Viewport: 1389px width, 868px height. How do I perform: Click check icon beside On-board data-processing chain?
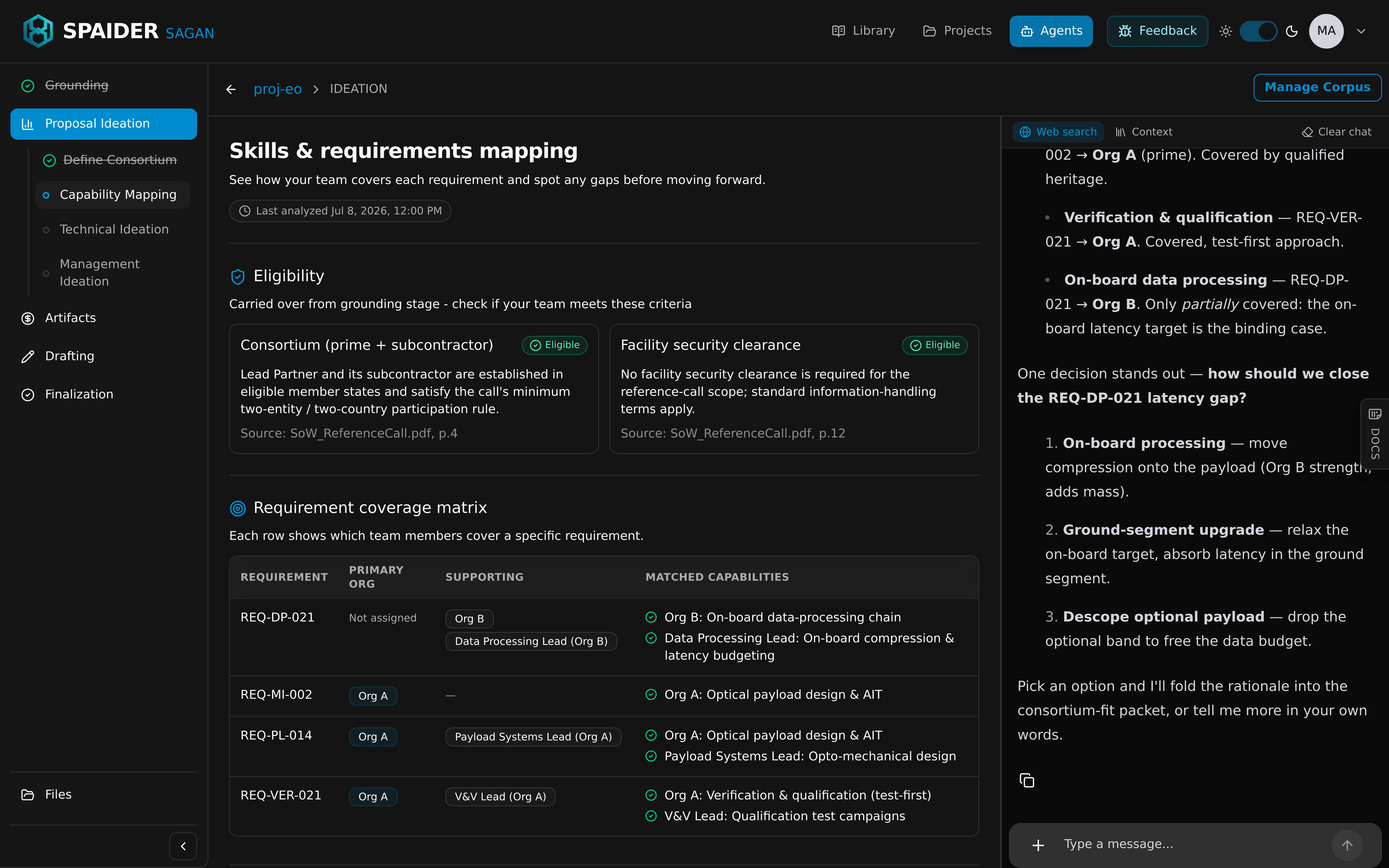point(651,617)
